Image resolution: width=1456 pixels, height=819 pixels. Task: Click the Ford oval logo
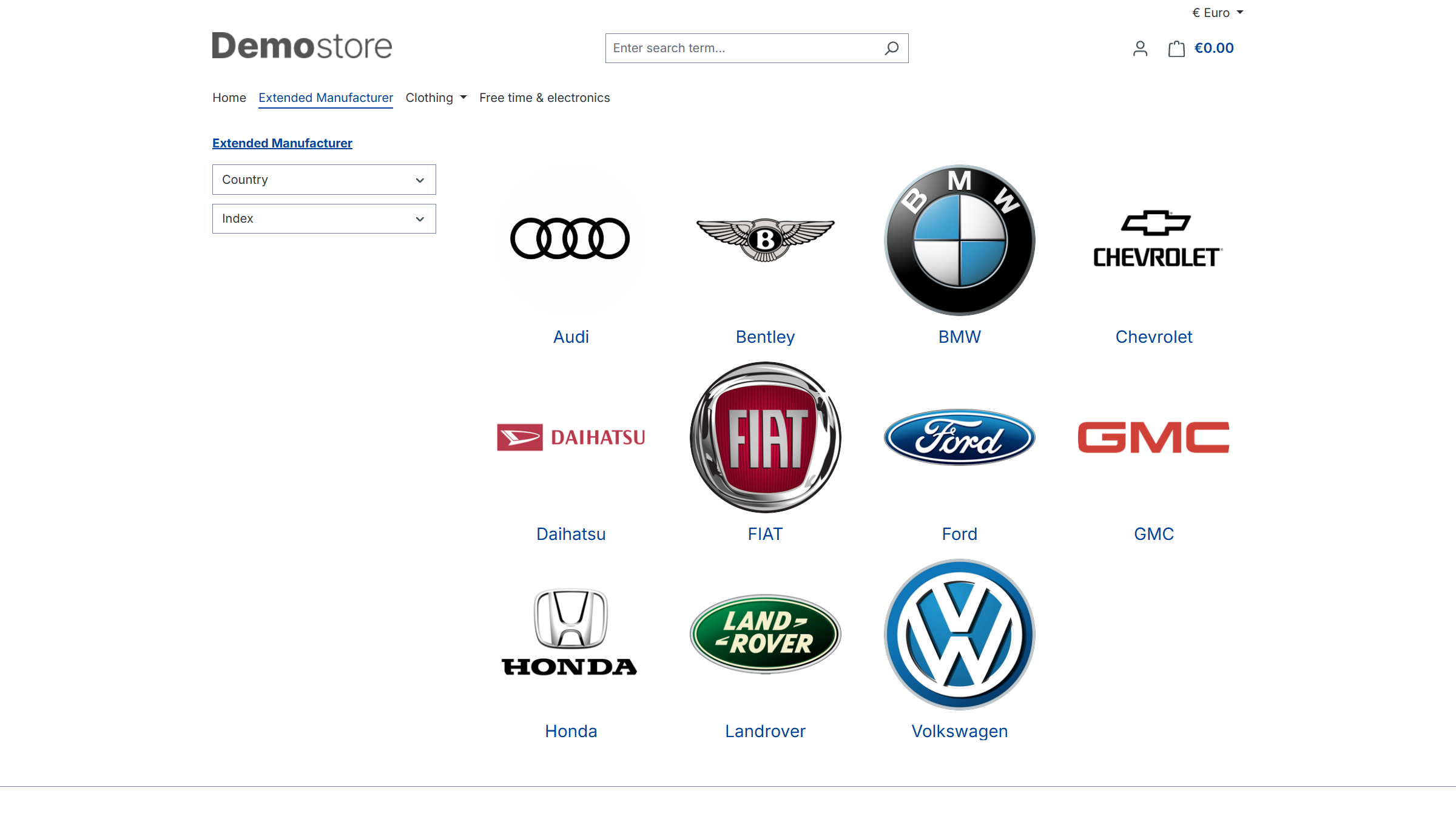[x=959, y=437]
